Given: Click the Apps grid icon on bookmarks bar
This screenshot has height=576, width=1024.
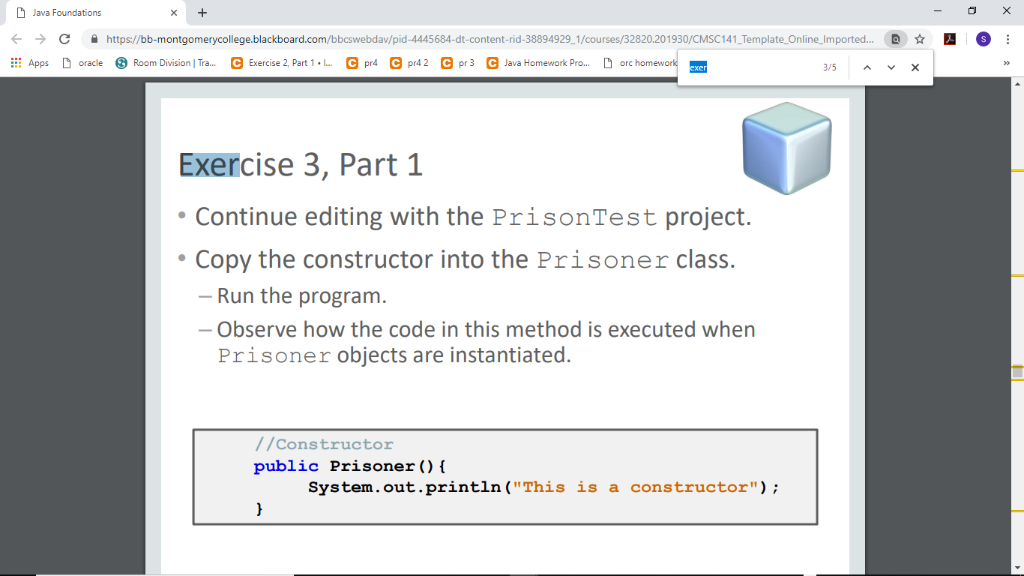Looking at the screenshot, I should 17,62.
